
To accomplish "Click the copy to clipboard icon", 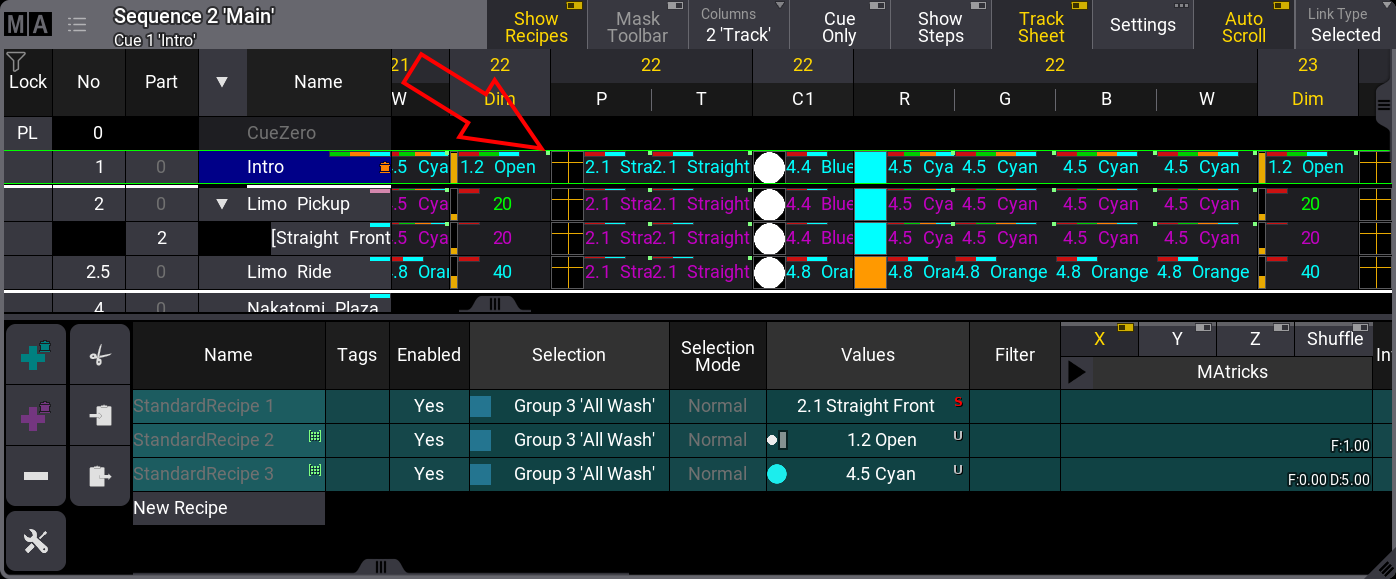I will click(x=100, y=415).
